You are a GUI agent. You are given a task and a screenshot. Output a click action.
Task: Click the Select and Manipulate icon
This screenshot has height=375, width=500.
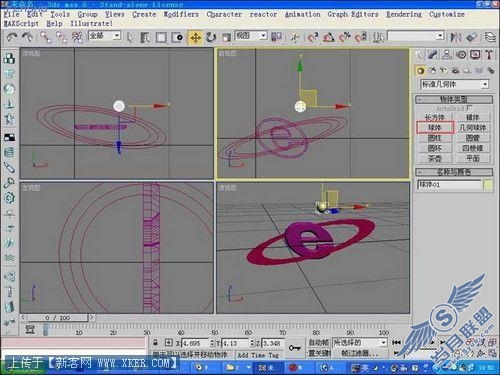pos(294,37)
